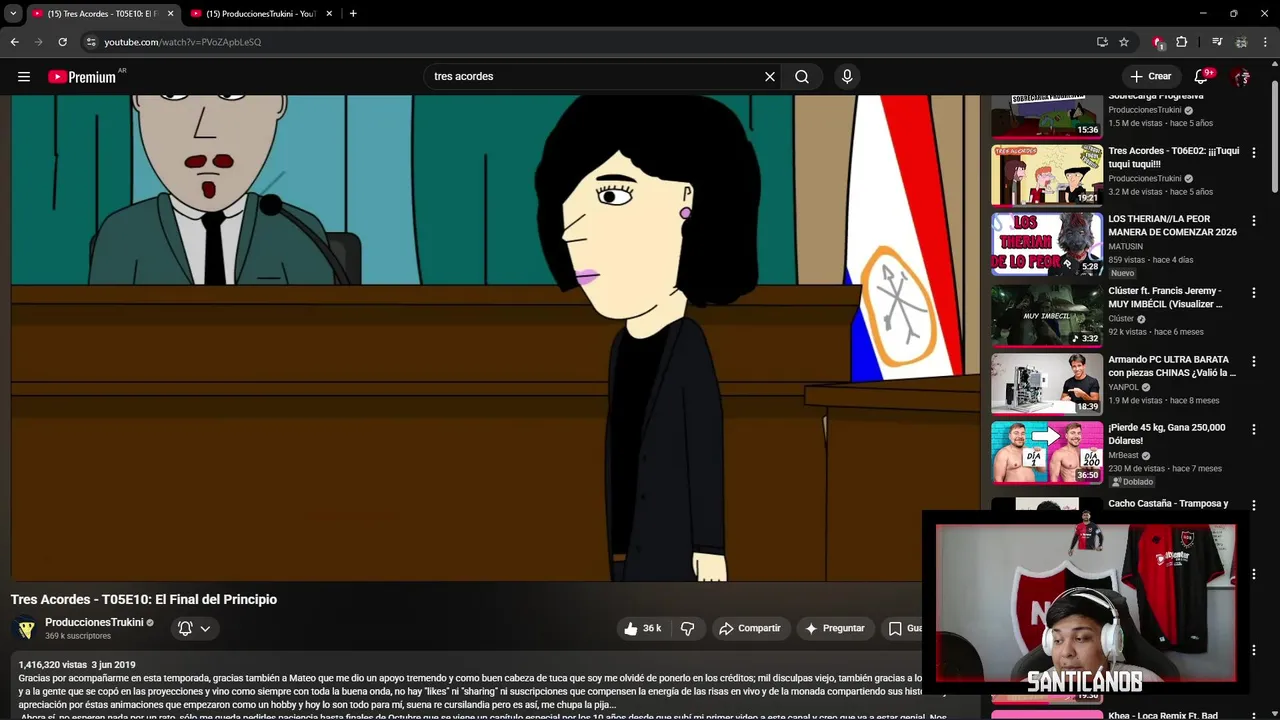Image resolution: width=1280 pixels, height=720 pixels.
Task: Open the Preguntar ask button
Action: (x=835, y=629)
